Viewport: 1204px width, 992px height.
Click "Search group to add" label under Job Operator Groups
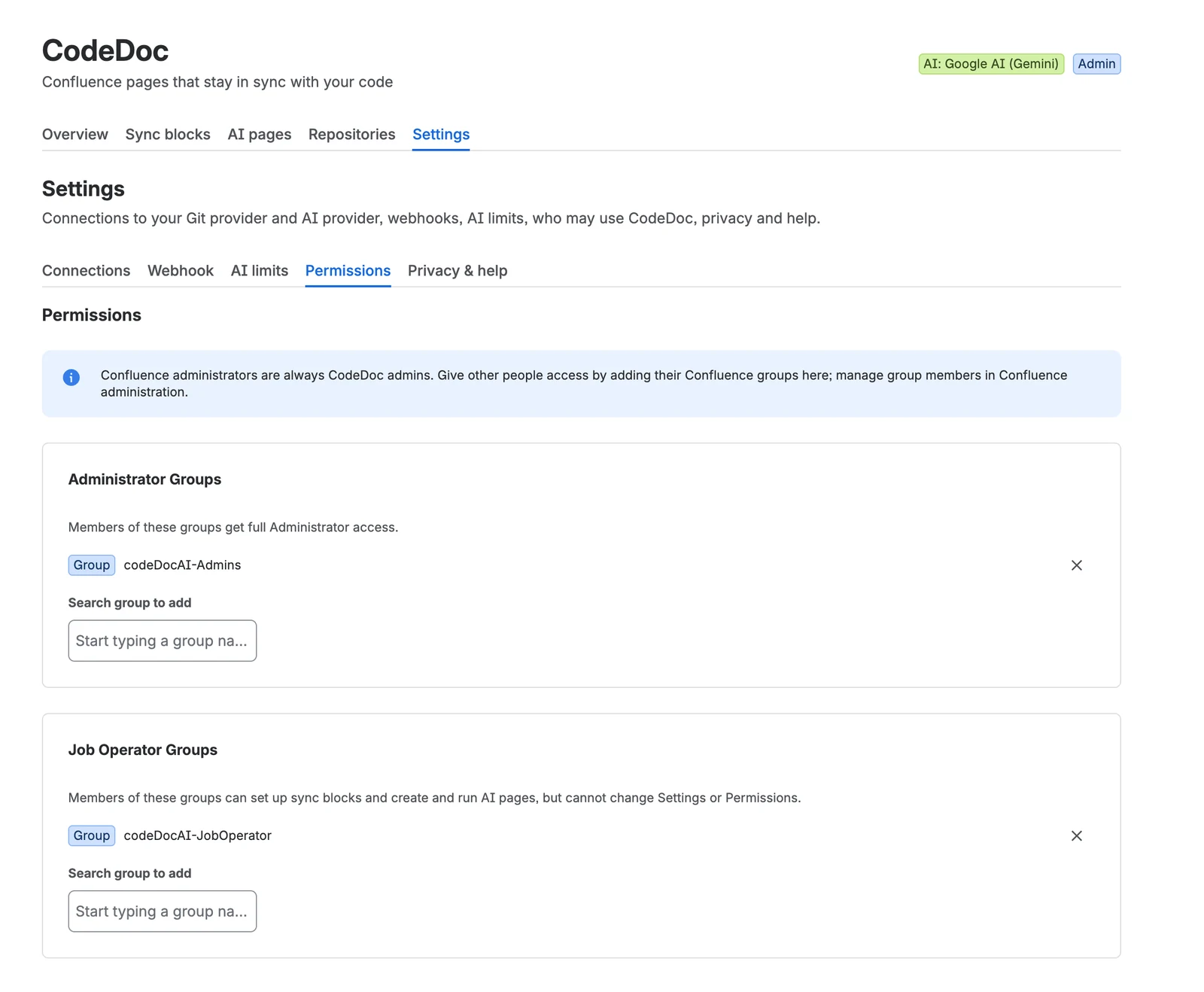point(129,873)
